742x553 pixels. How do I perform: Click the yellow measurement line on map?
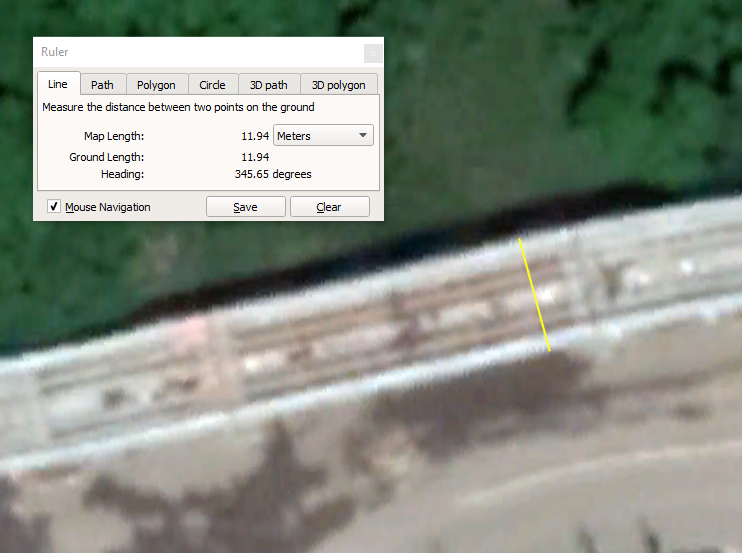coord(534,295)
